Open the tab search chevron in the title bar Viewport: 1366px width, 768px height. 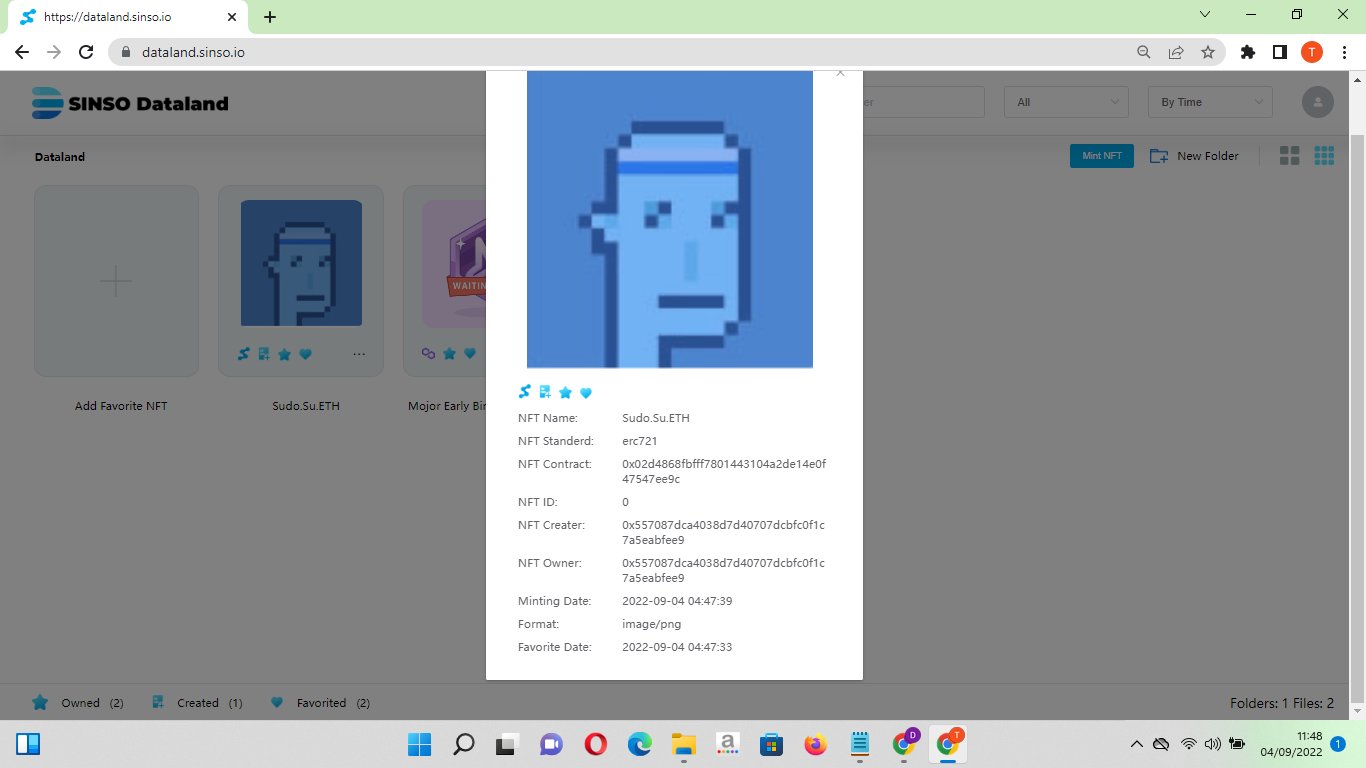tap(1205, 14)
